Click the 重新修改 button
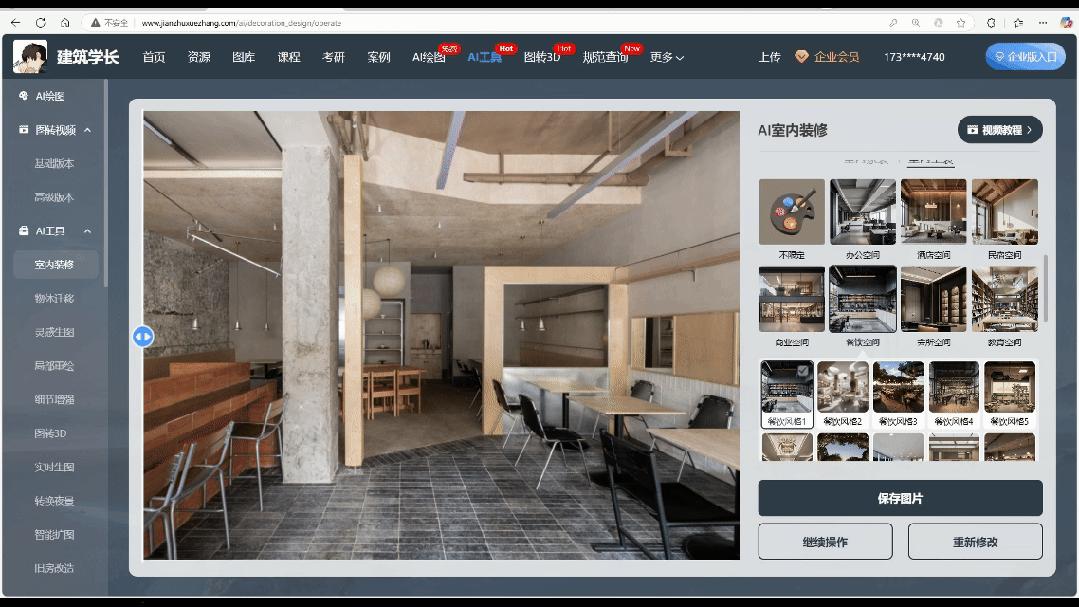This screenshot has height=607, width=1079. (x=975, y=542)
